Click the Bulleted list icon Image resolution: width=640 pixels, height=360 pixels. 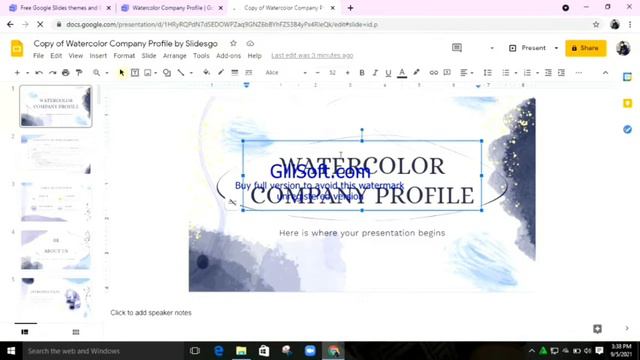coord(506,73)
